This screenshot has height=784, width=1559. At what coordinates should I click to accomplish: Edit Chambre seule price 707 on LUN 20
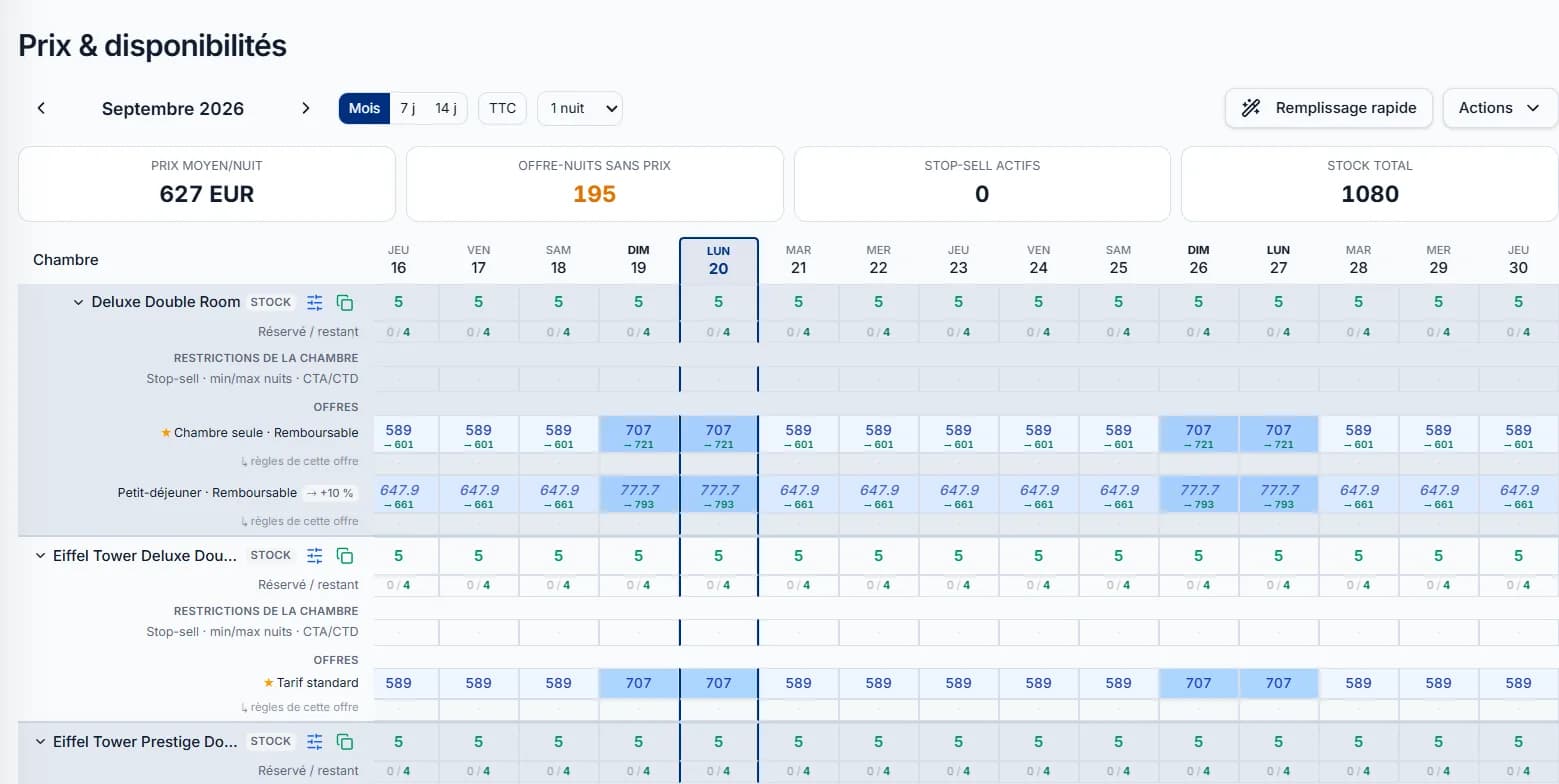click(718, 435)
